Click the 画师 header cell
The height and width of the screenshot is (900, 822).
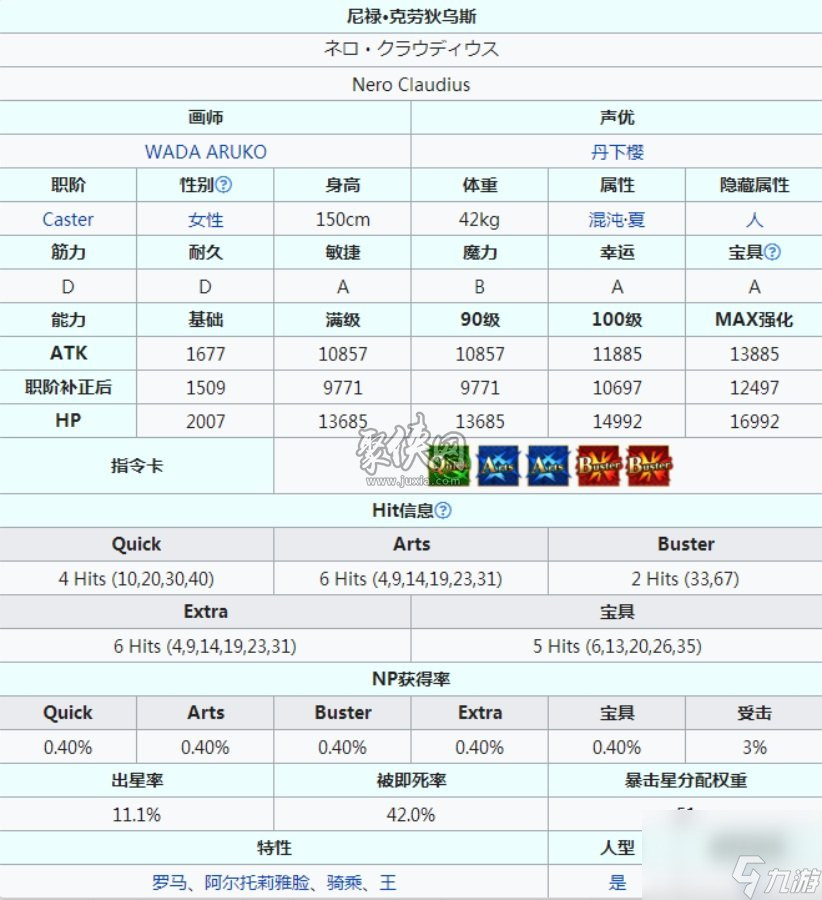(x=206, y=118)
